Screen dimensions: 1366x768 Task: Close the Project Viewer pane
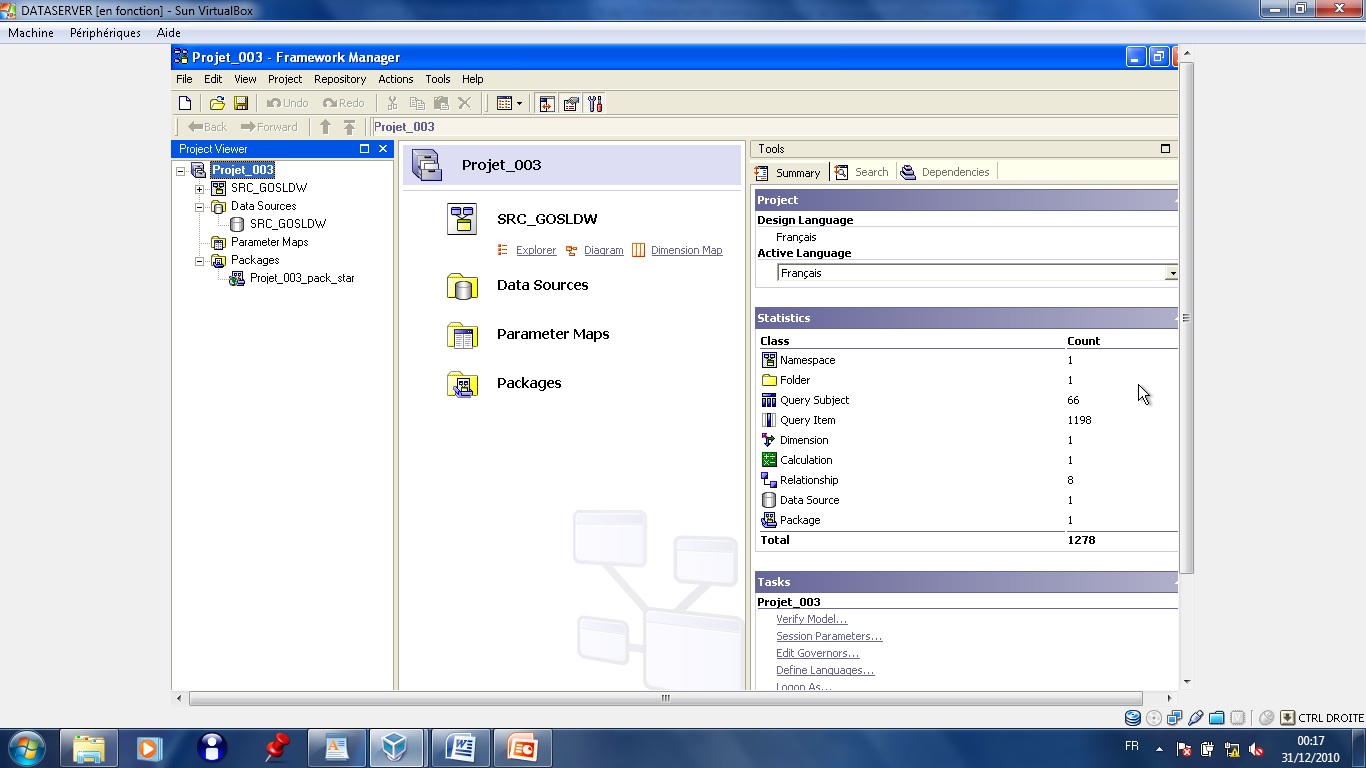[x=383, y=149]
